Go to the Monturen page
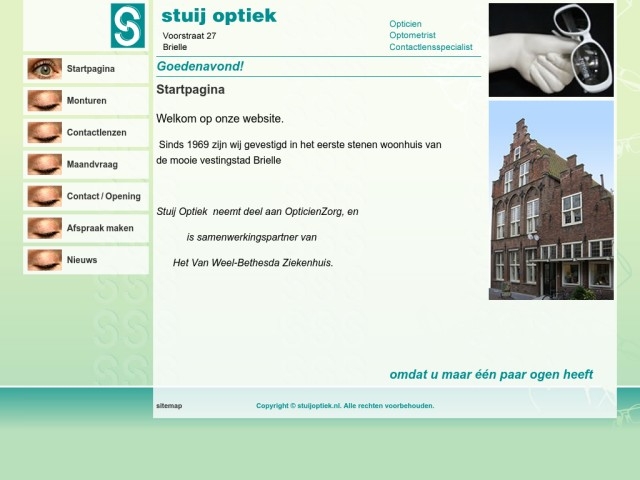This screenshot has width=640, height=480. [x=86, y=101]
